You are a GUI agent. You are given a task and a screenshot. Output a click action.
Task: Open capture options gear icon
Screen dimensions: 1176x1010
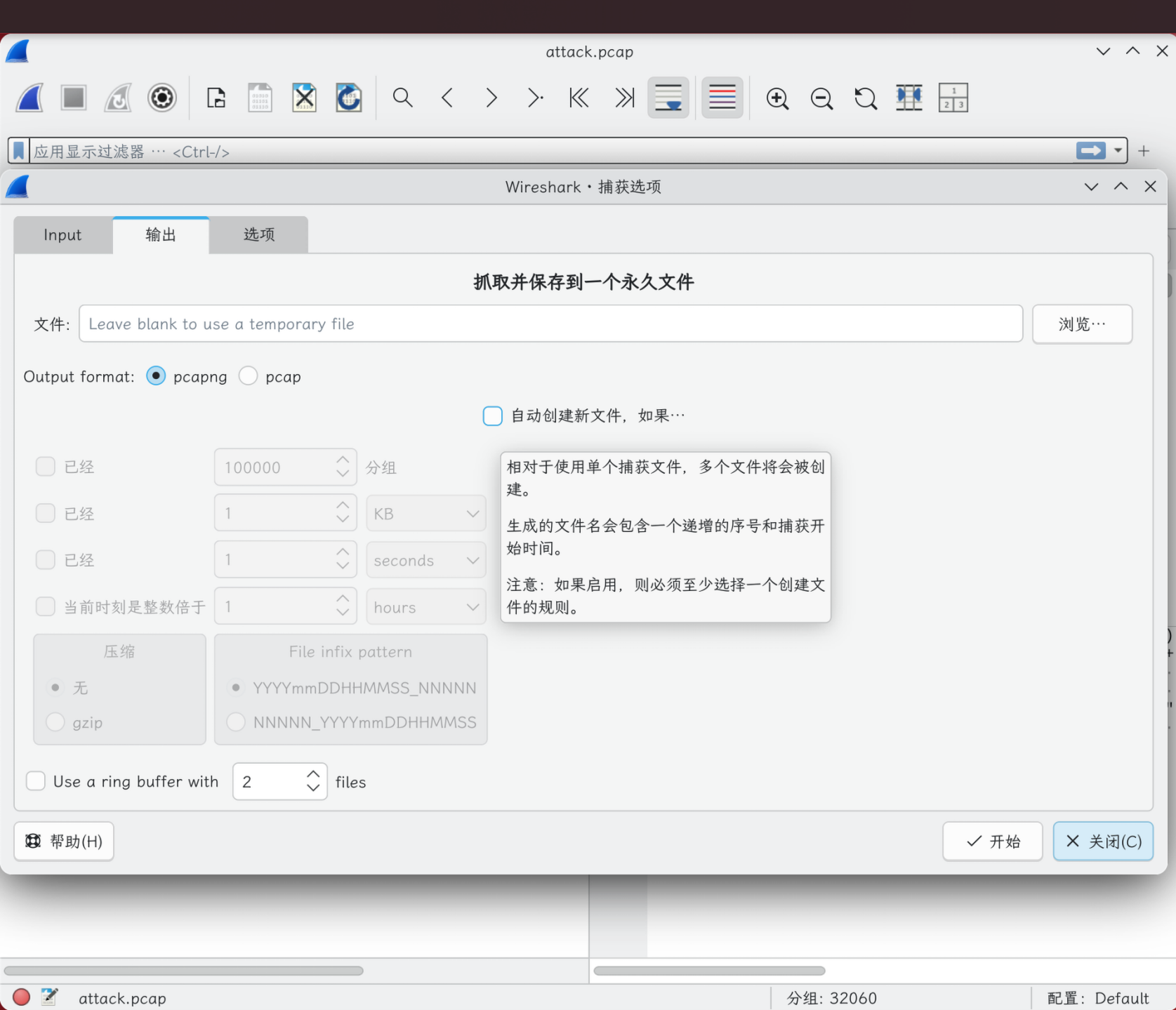[x=162, y=98]
